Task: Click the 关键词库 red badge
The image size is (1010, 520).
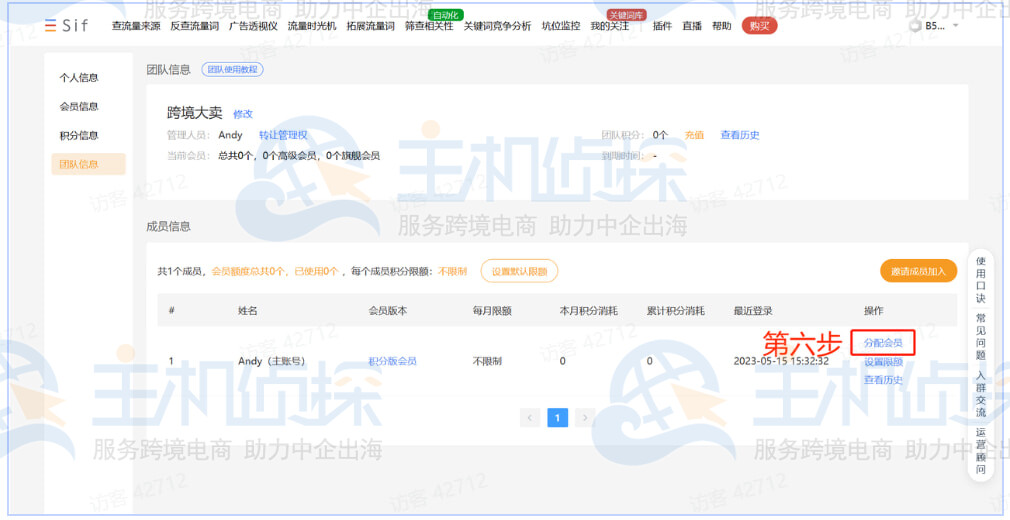Action: pyautogui.click(x=626, y=15)
